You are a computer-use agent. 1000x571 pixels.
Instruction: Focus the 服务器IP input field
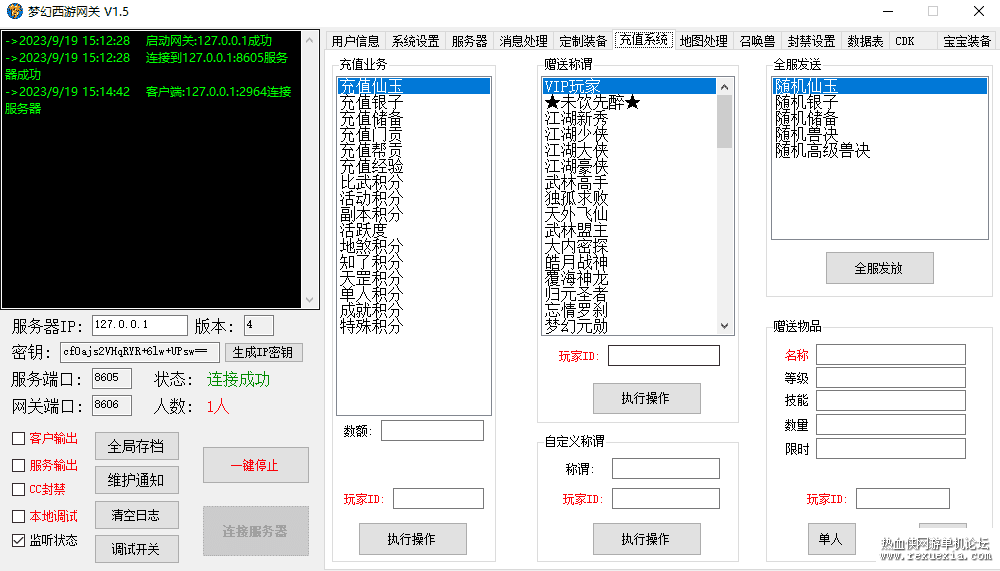(x=140, y=325)
